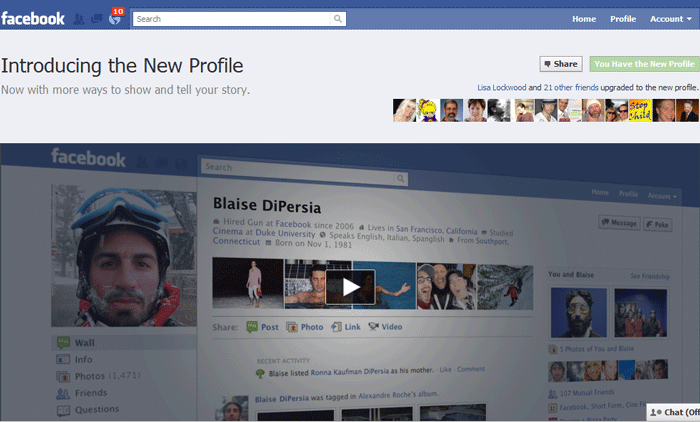
Task: Click the Poke button in profile preview
Action: (x=657, y=224)
